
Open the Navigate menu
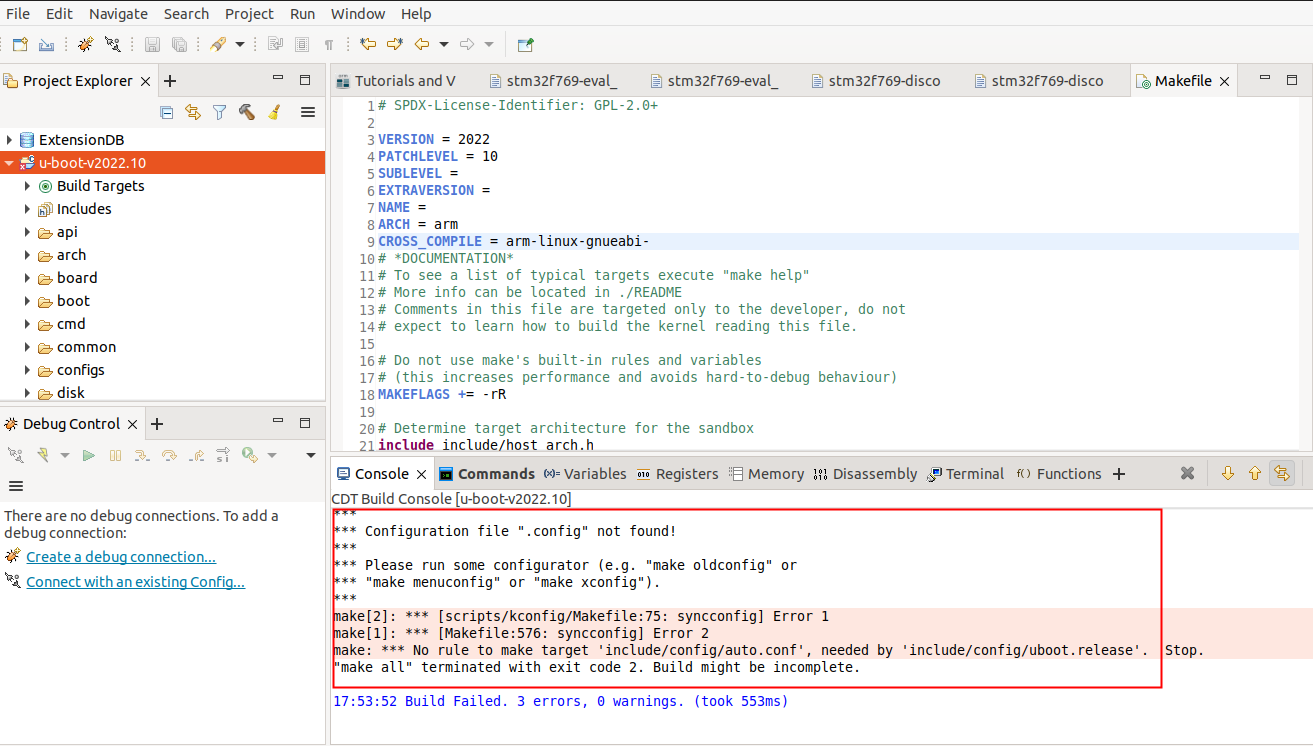(x=118, y=14)
